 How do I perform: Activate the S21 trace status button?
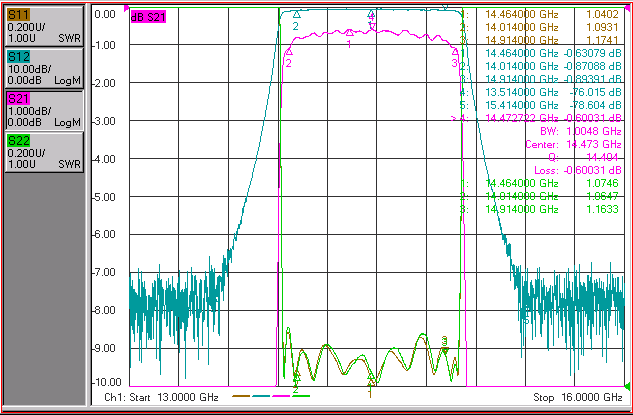(x=44, y=111)
